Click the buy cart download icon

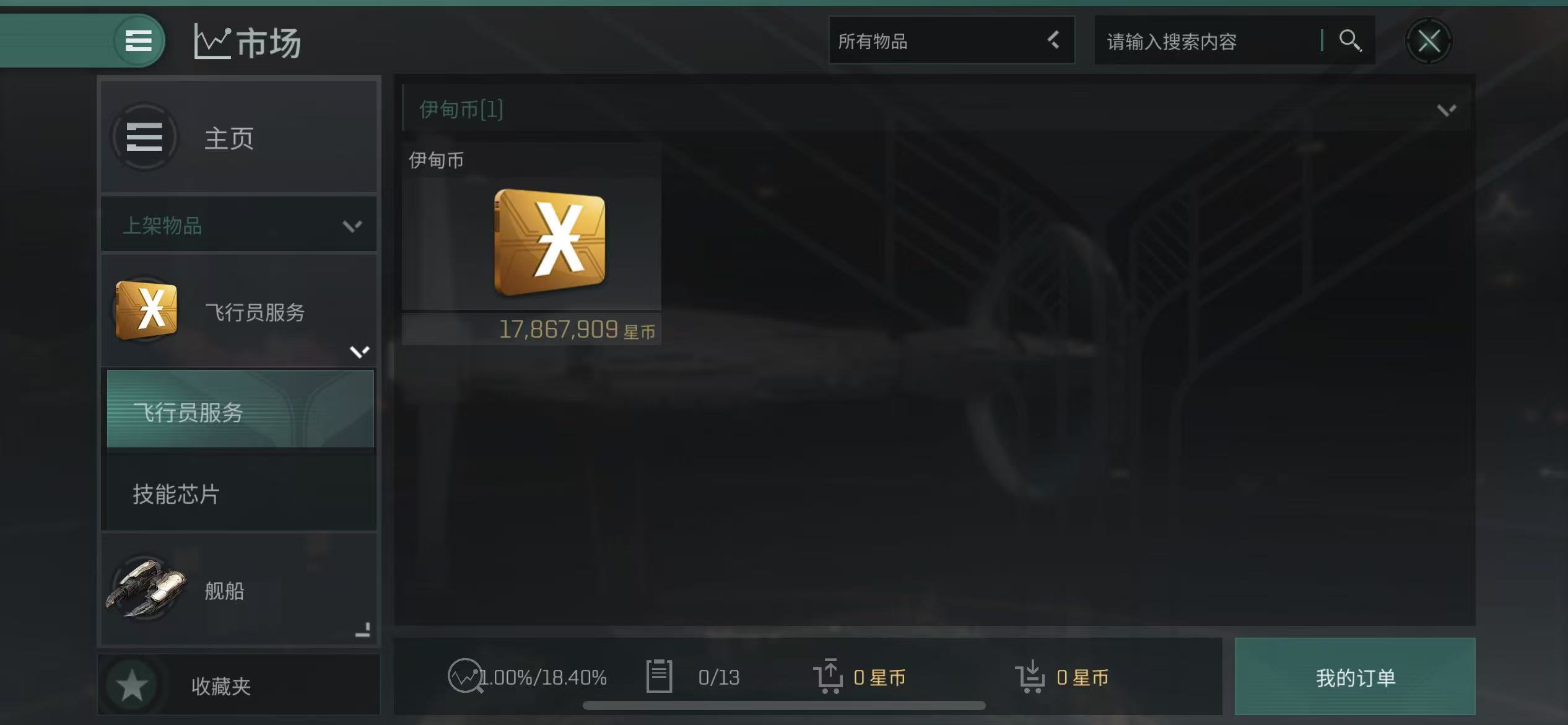(1030, 676)
